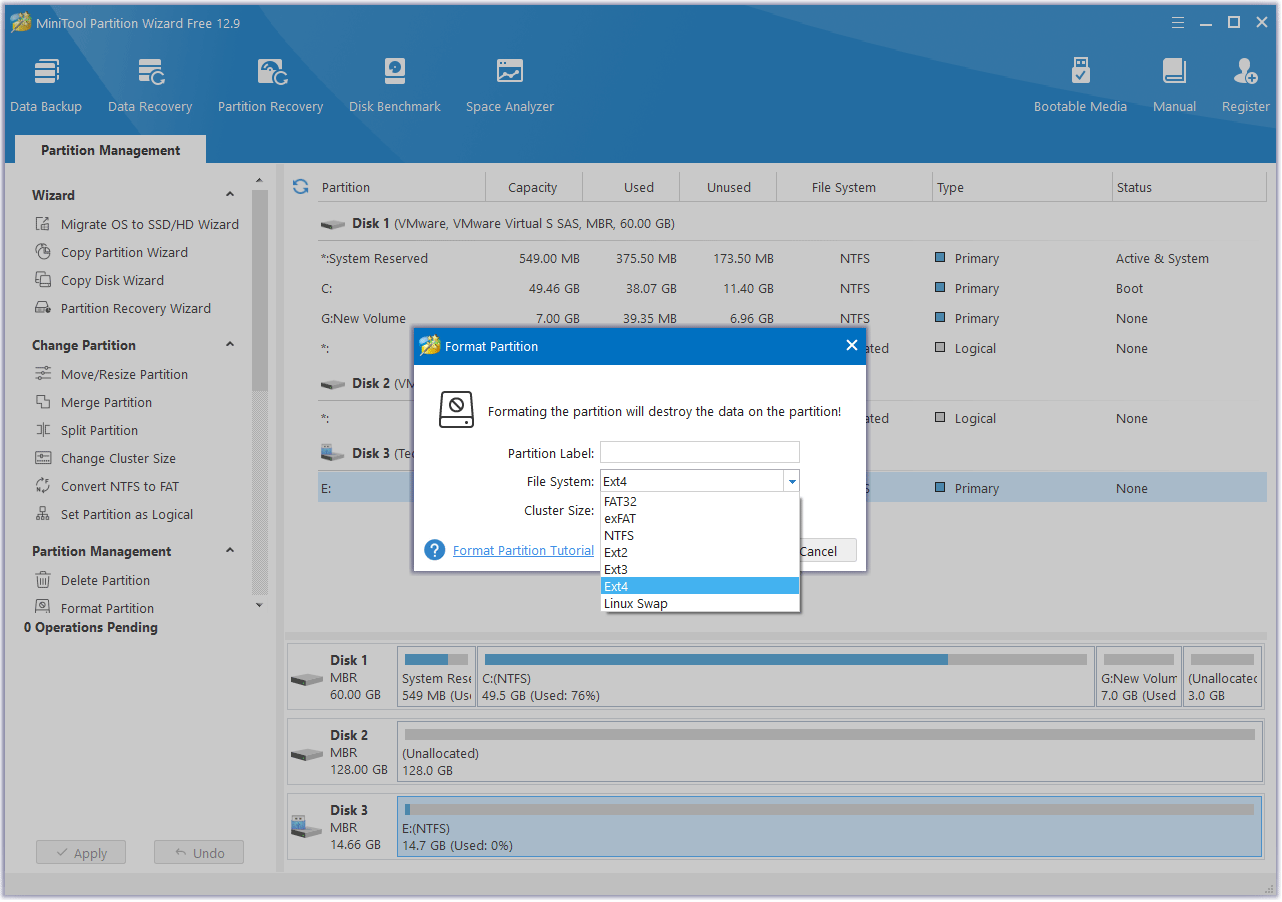
Task: Select FAT32 from the file system list
Action: (x=700, y=502)
